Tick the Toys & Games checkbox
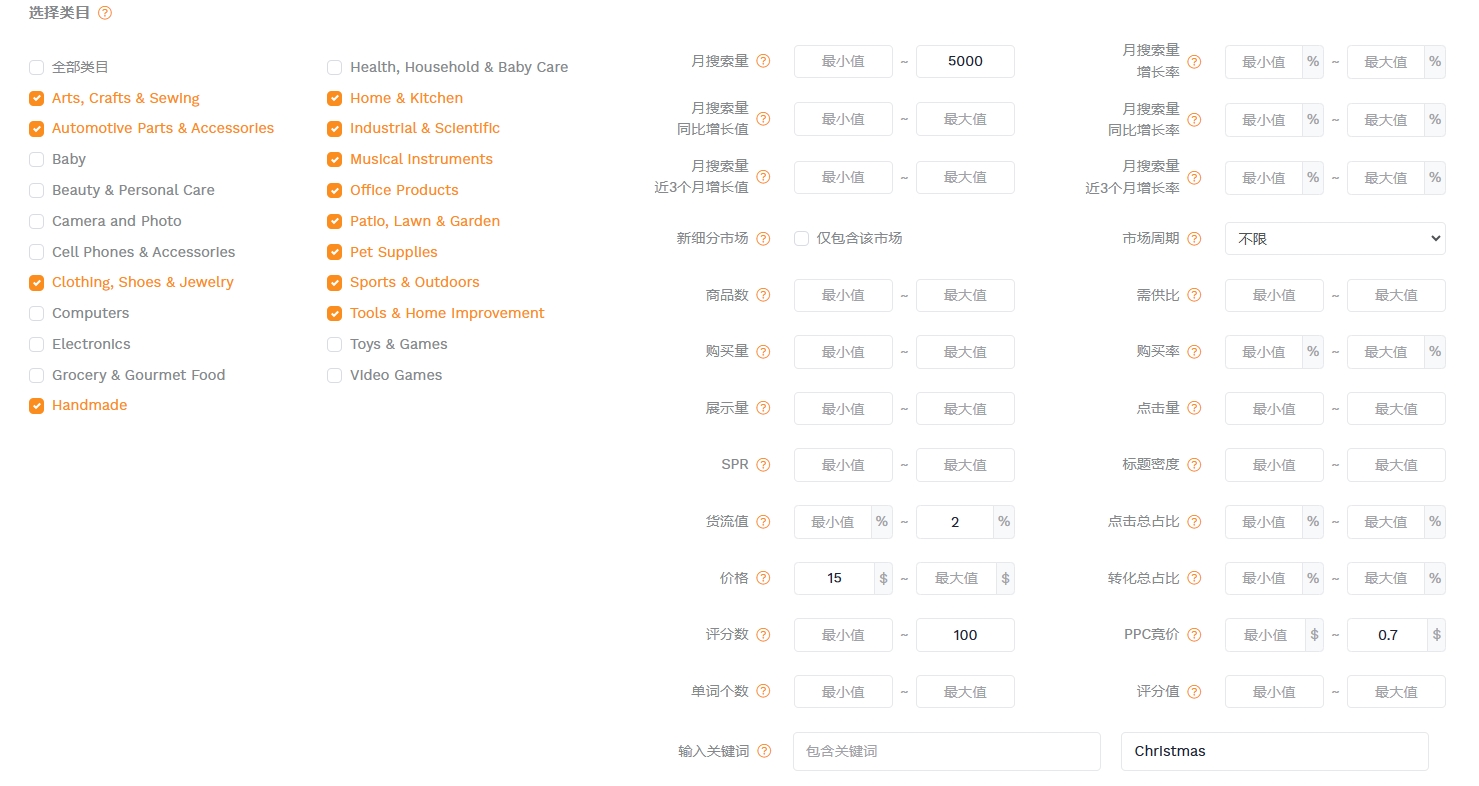 (x=334, y=344)
